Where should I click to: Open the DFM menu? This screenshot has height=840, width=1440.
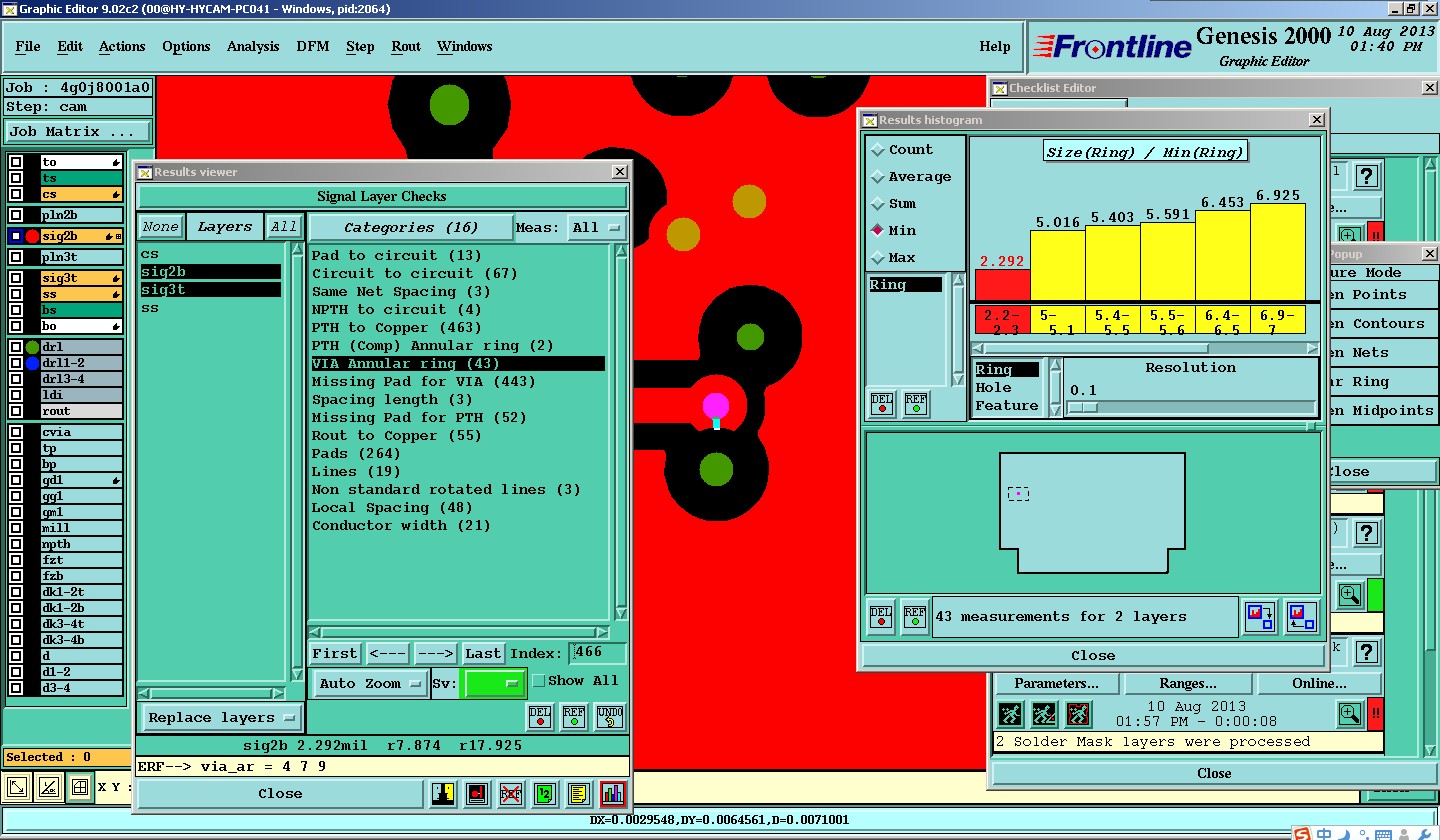(312, 47)
